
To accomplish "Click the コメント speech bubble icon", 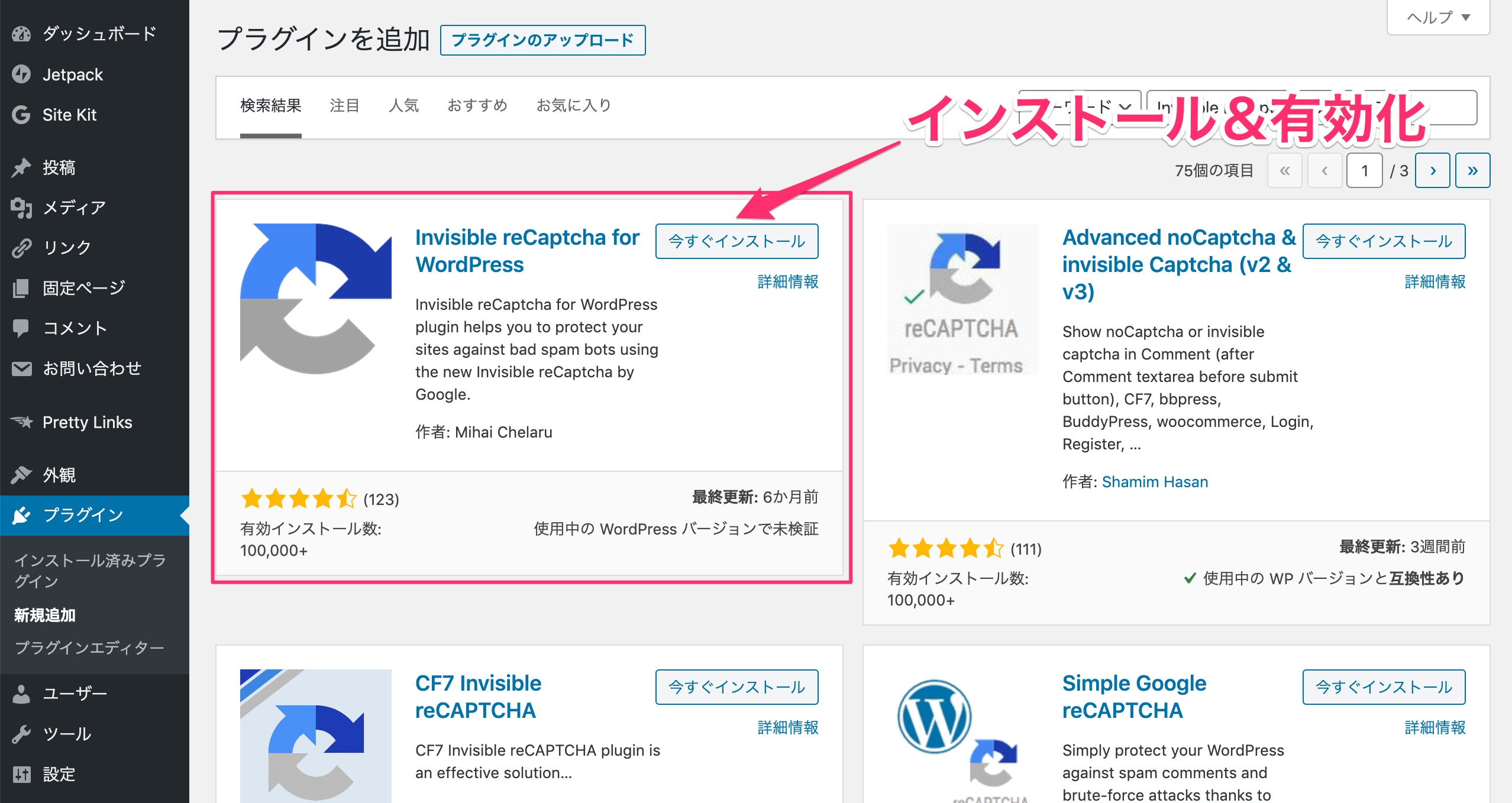I will pos(21,328).
